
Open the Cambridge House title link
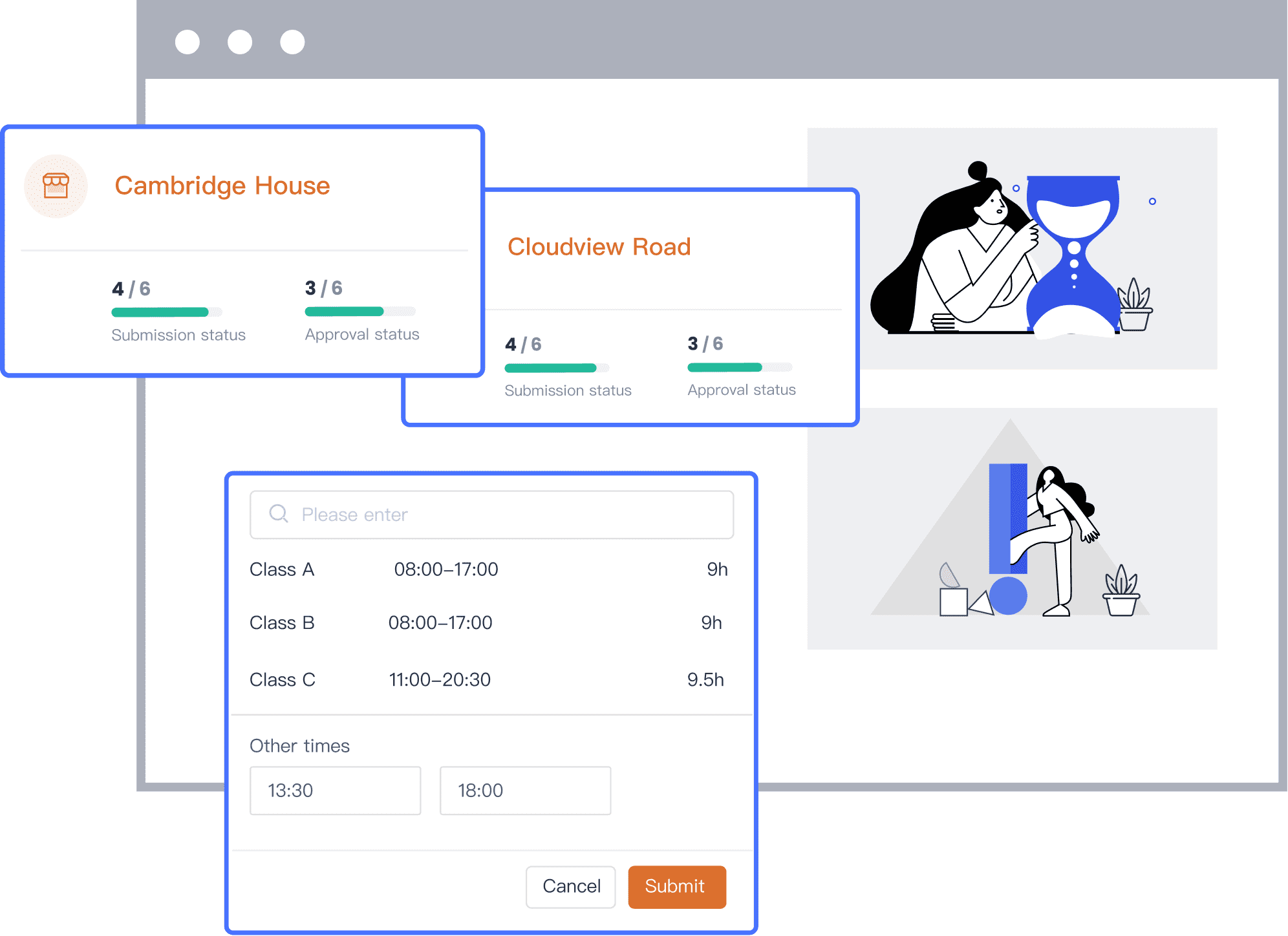point(222,186)
